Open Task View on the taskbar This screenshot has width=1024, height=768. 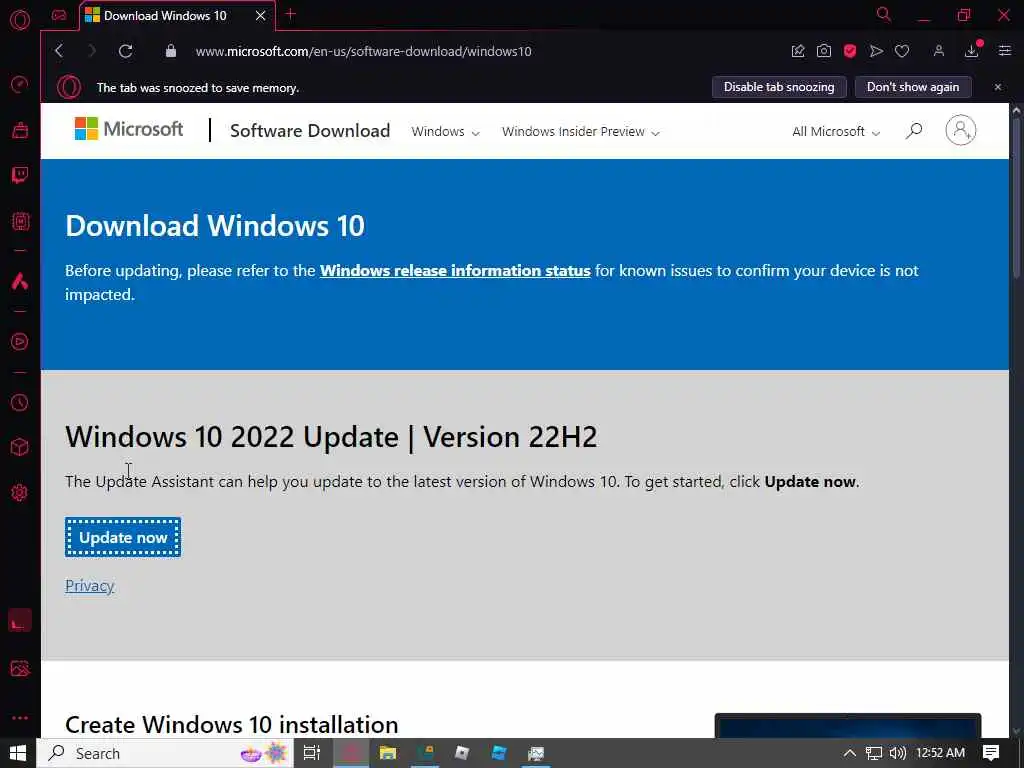312,754
